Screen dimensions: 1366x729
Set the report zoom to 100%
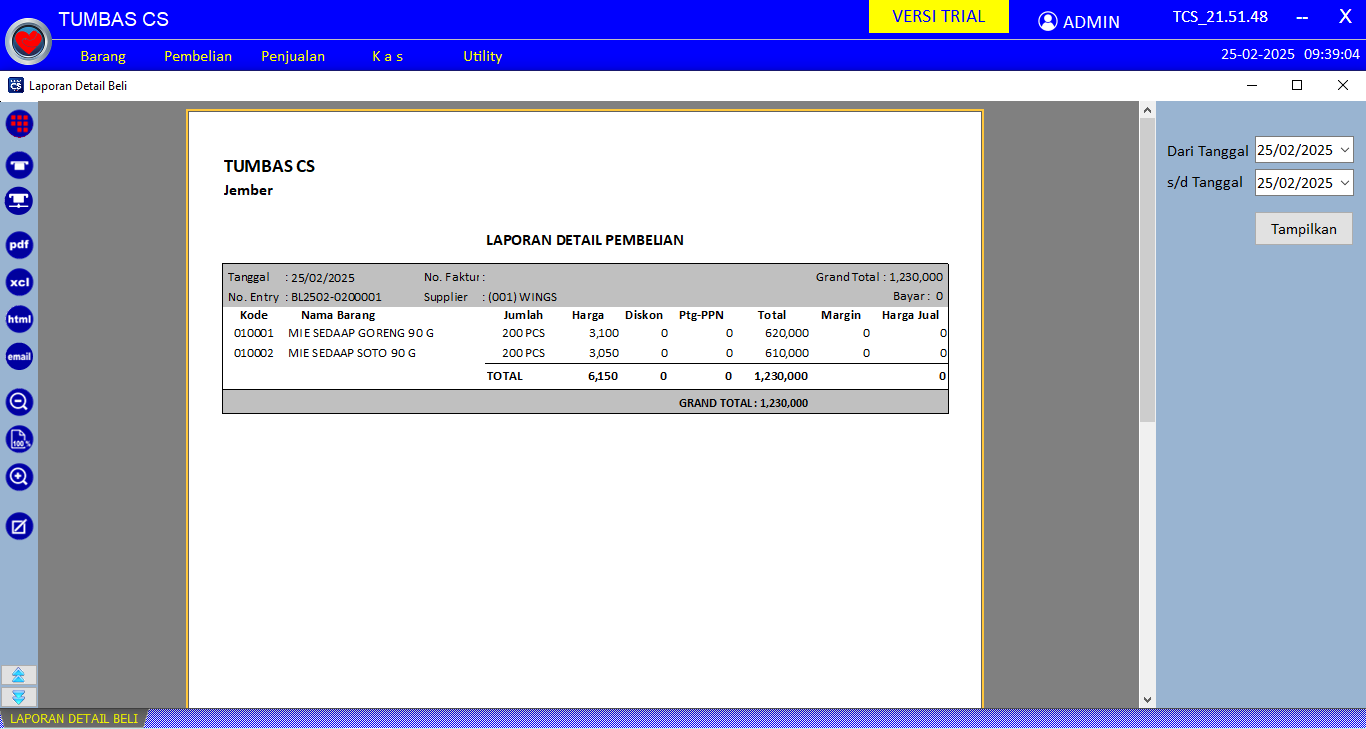[19, 439]
